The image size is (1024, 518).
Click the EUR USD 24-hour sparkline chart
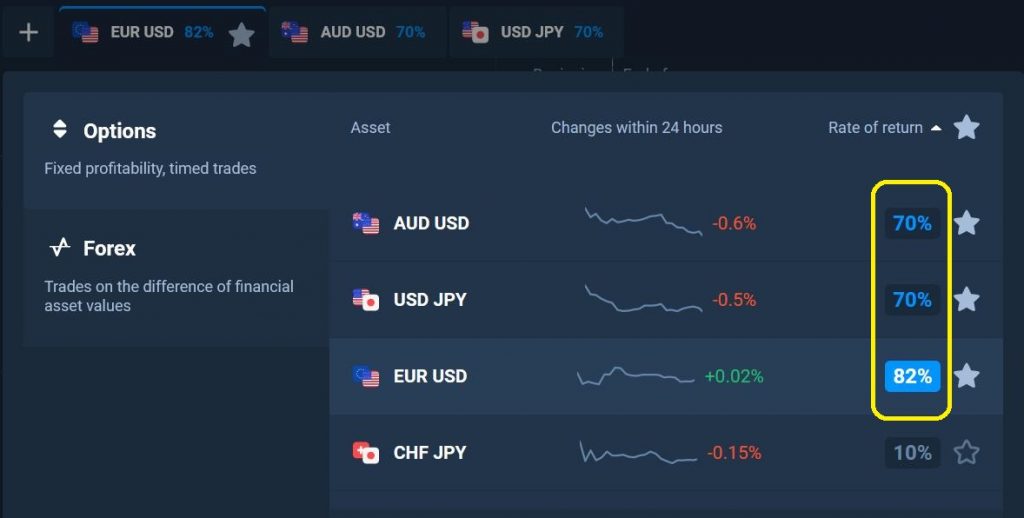635,376
